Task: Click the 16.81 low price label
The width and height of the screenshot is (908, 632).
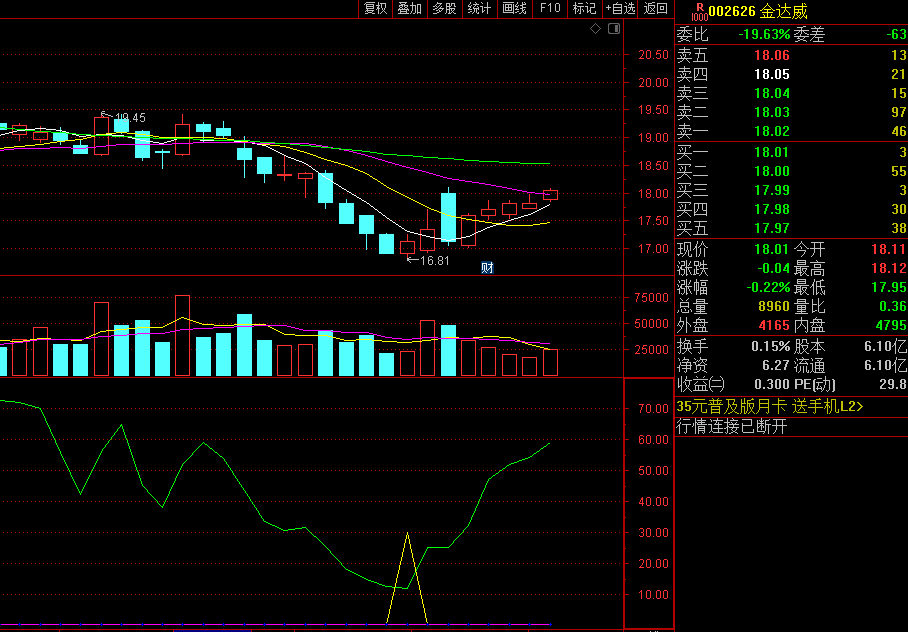Action: (x=435, y=261)
